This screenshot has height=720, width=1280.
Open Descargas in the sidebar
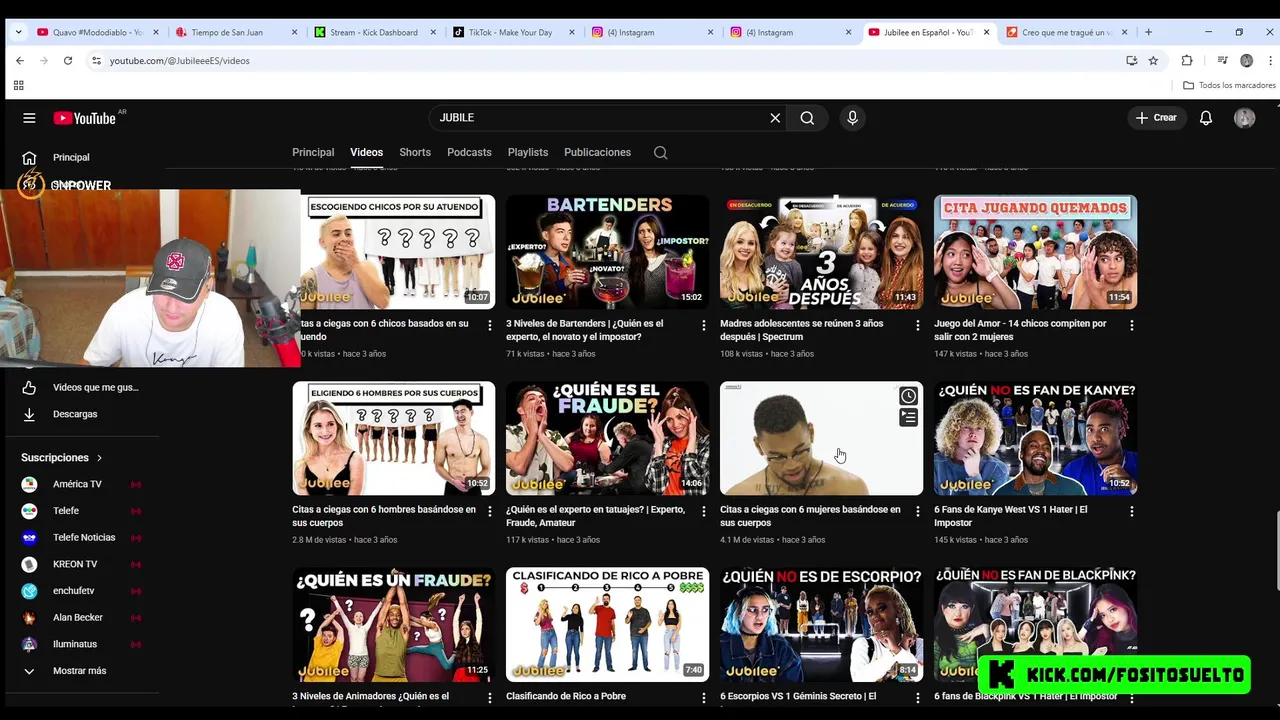pyautogui.click(x=75, y=414)
